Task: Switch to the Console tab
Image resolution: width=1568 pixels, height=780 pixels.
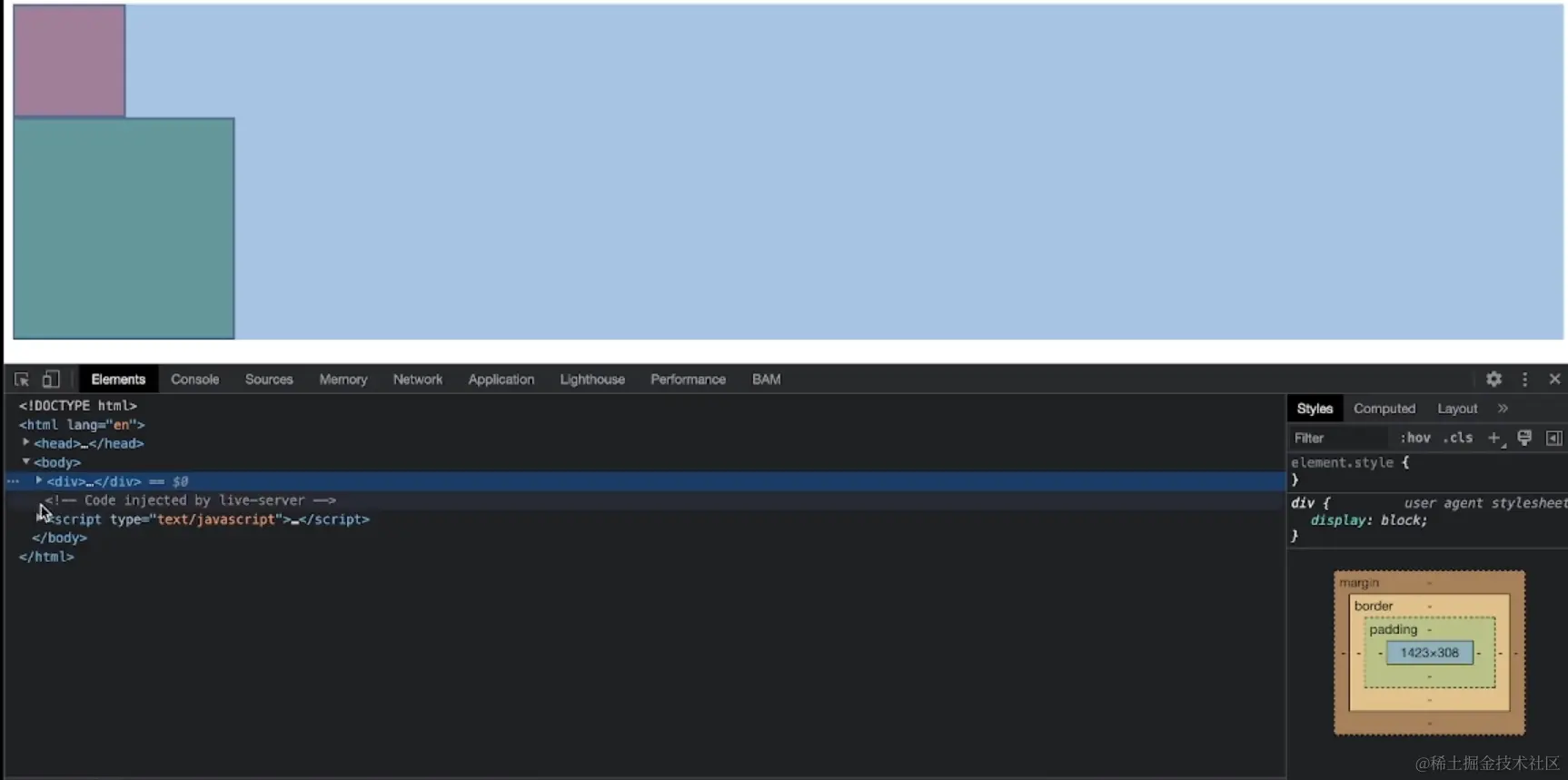Action: click(x=195, y=380)
